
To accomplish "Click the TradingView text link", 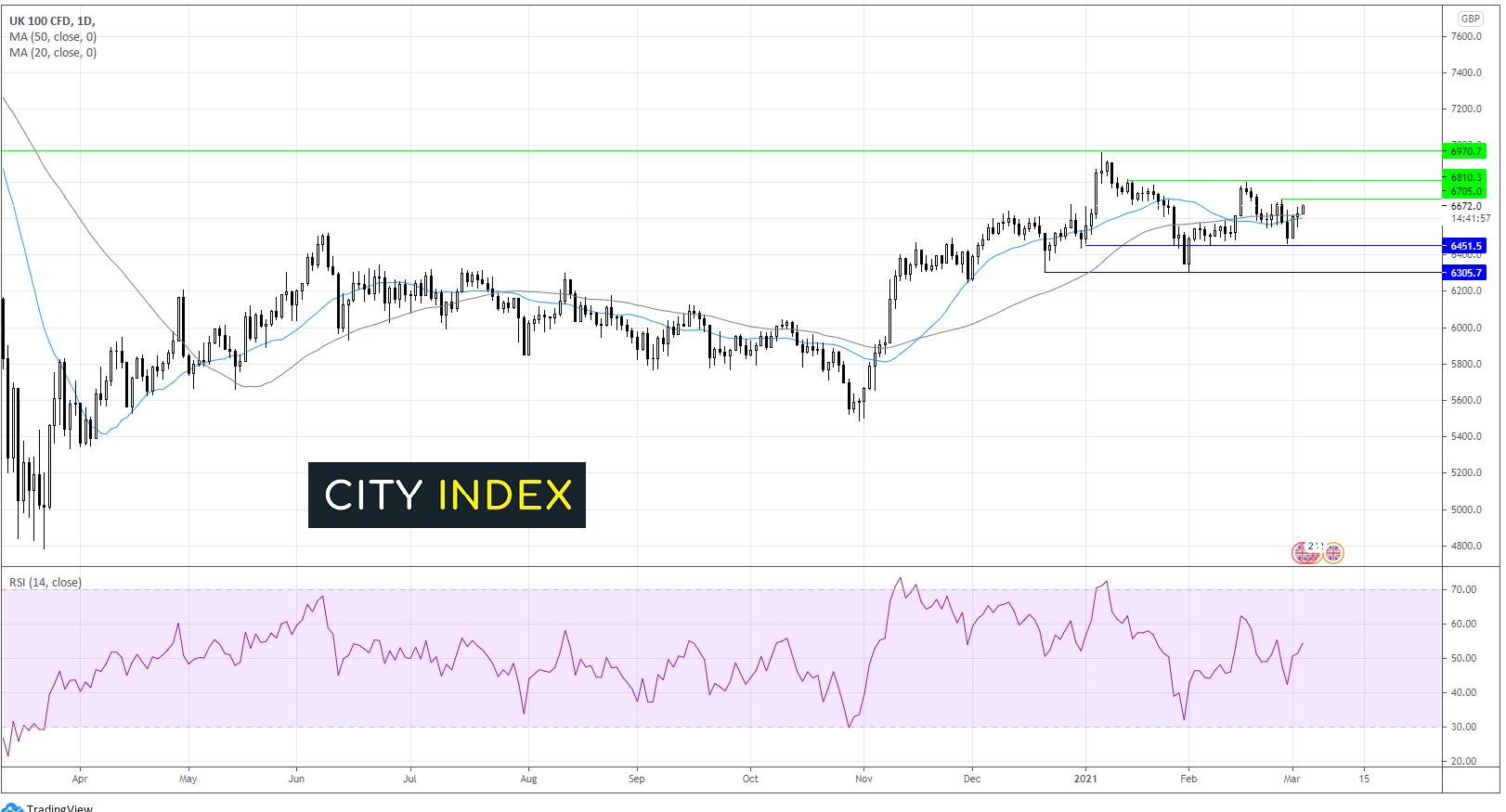I will (x=59, y=807).
